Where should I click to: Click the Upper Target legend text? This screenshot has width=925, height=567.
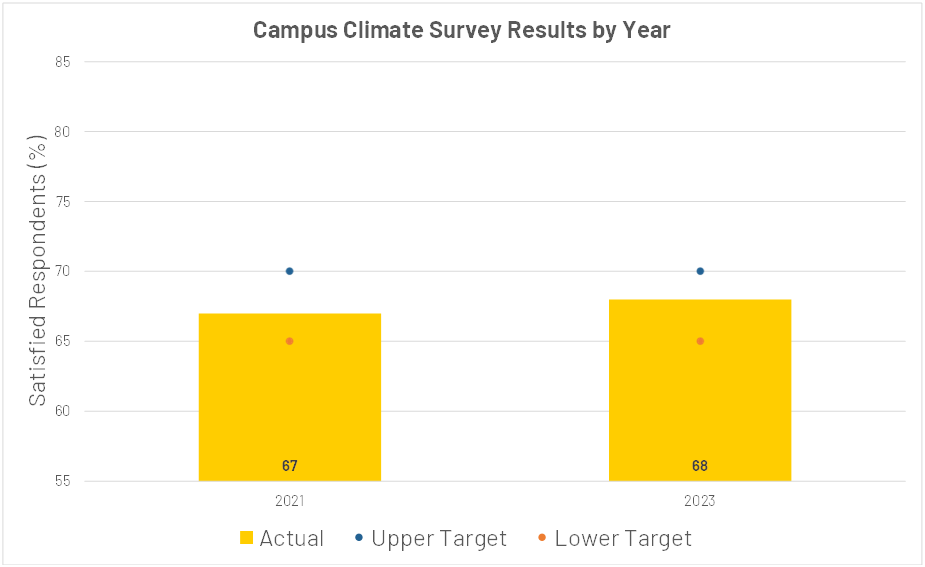439,538
